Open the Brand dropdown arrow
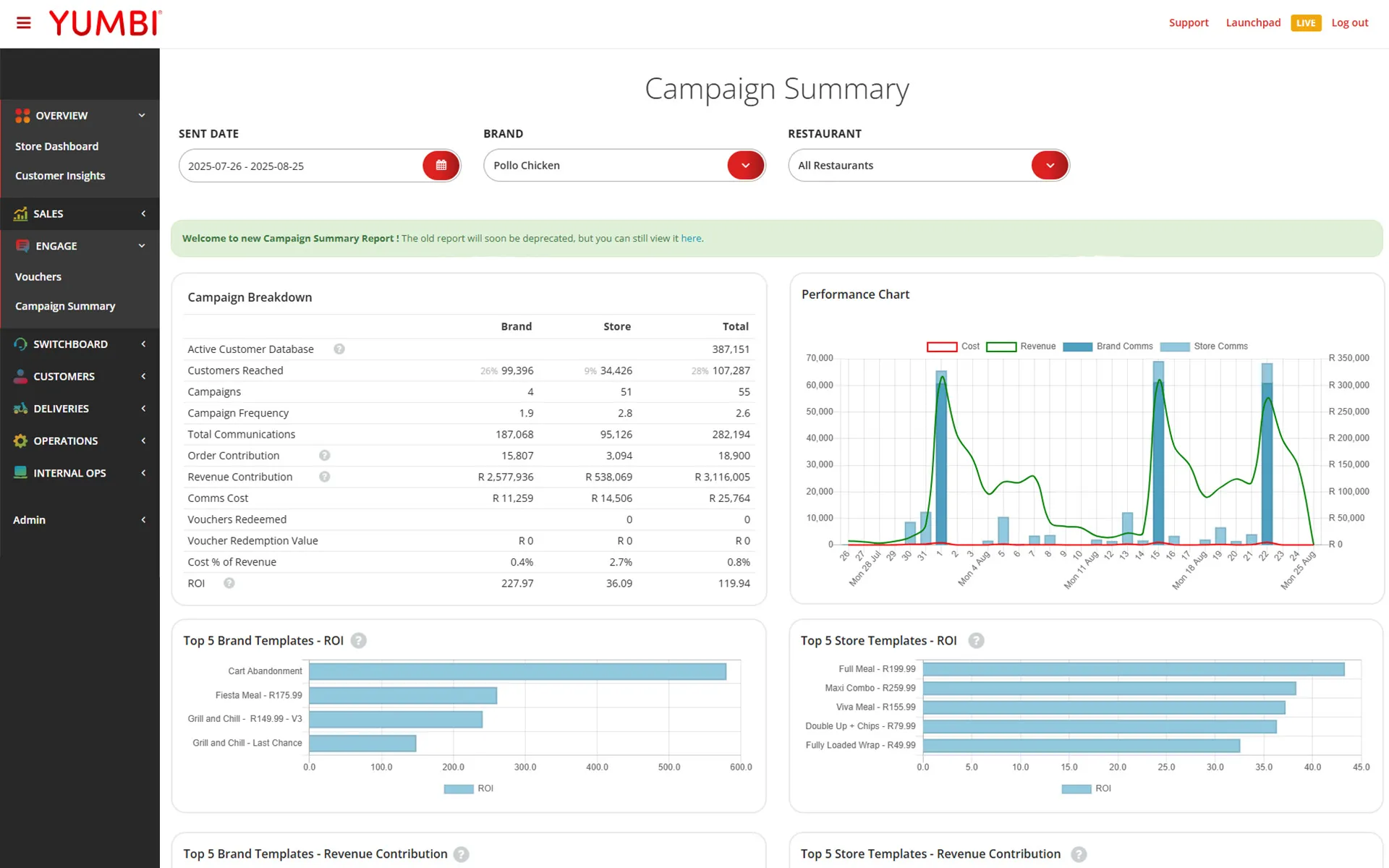Image resolution: width=1389 pixels, height=868 pixels. 746,166
